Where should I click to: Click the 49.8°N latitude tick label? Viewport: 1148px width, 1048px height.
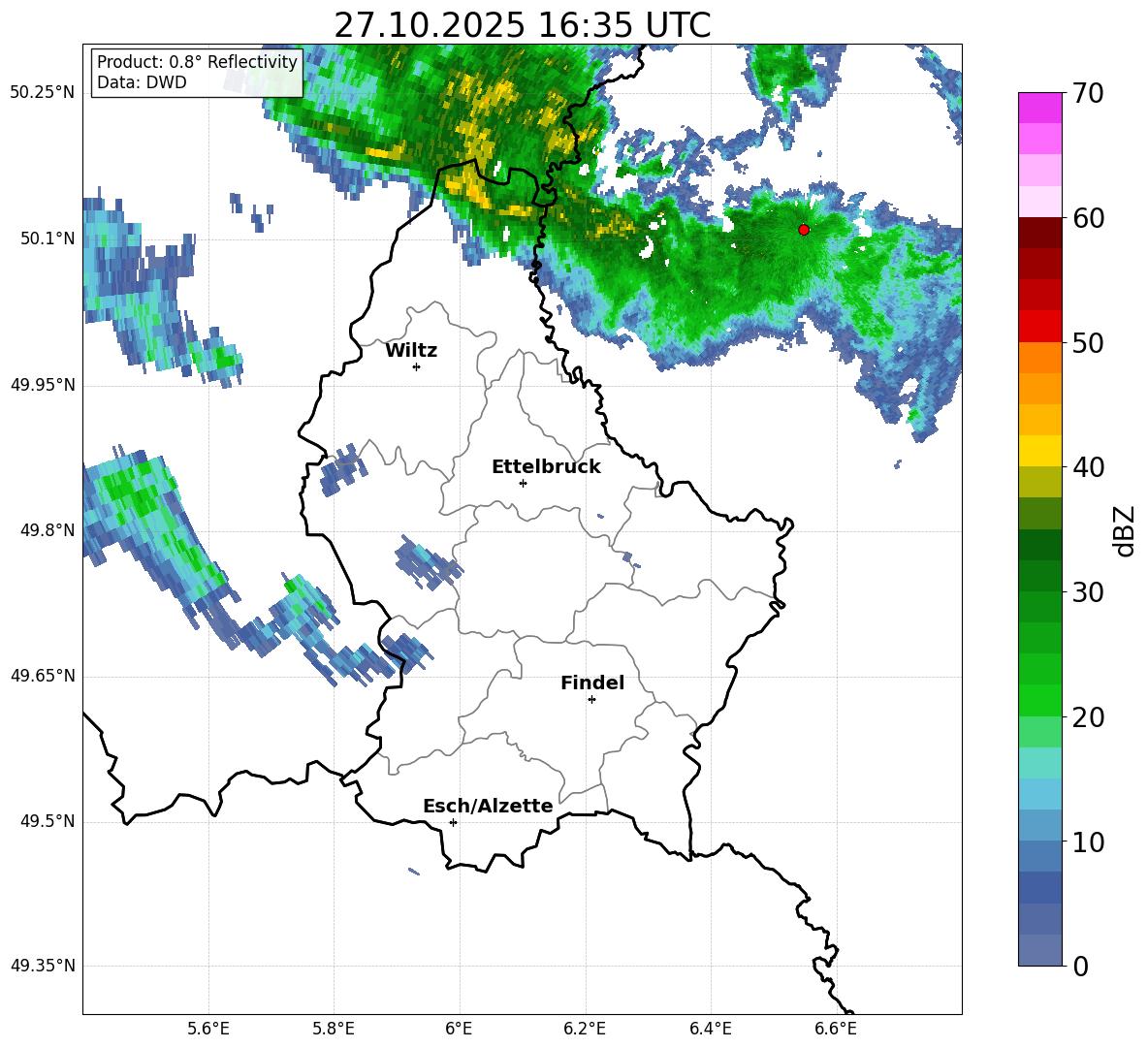(48, 530)
